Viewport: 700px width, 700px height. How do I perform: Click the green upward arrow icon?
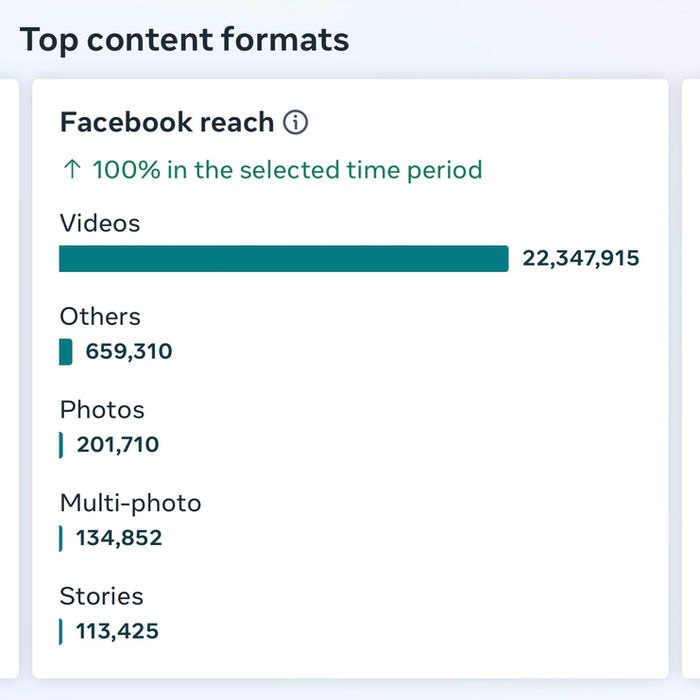[x=72, y=170]
